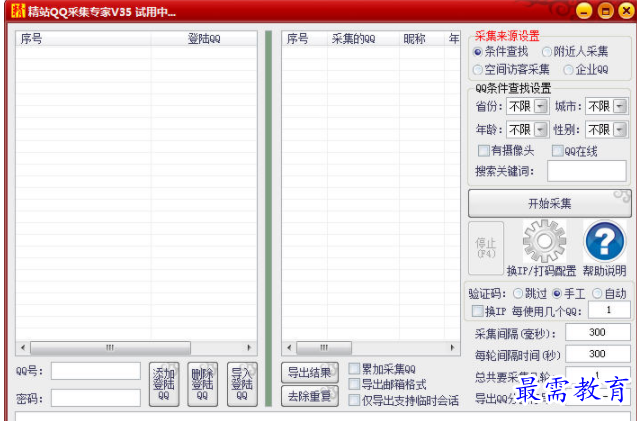The image size is (637, 421).
Task: Click the 序号 header in results list
Action: (x=305, y=39)
